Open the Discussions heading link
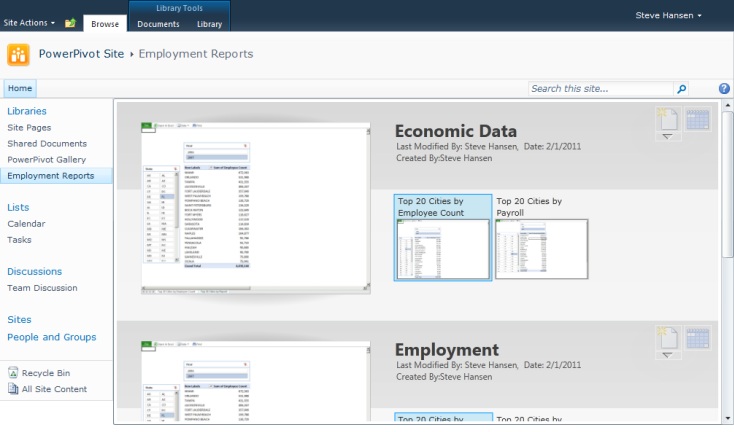 (34, 271)
